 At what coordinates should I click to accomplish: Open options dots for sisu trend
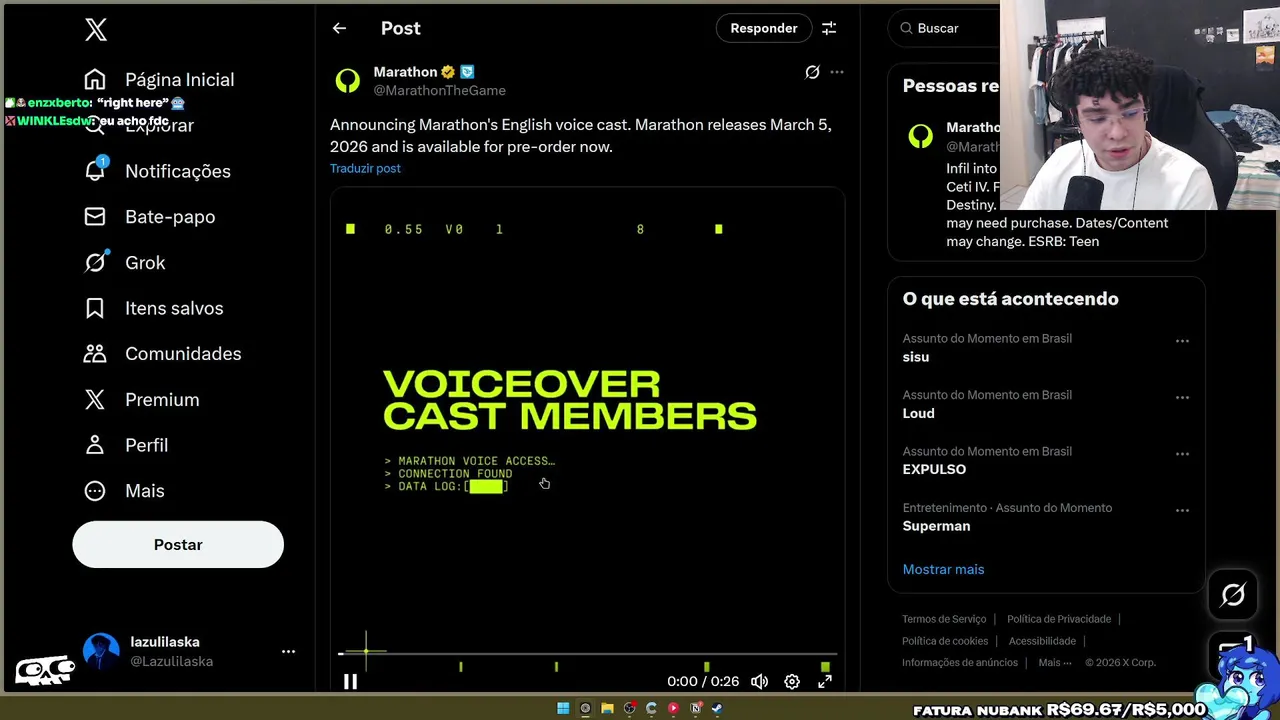point(1182,341)
